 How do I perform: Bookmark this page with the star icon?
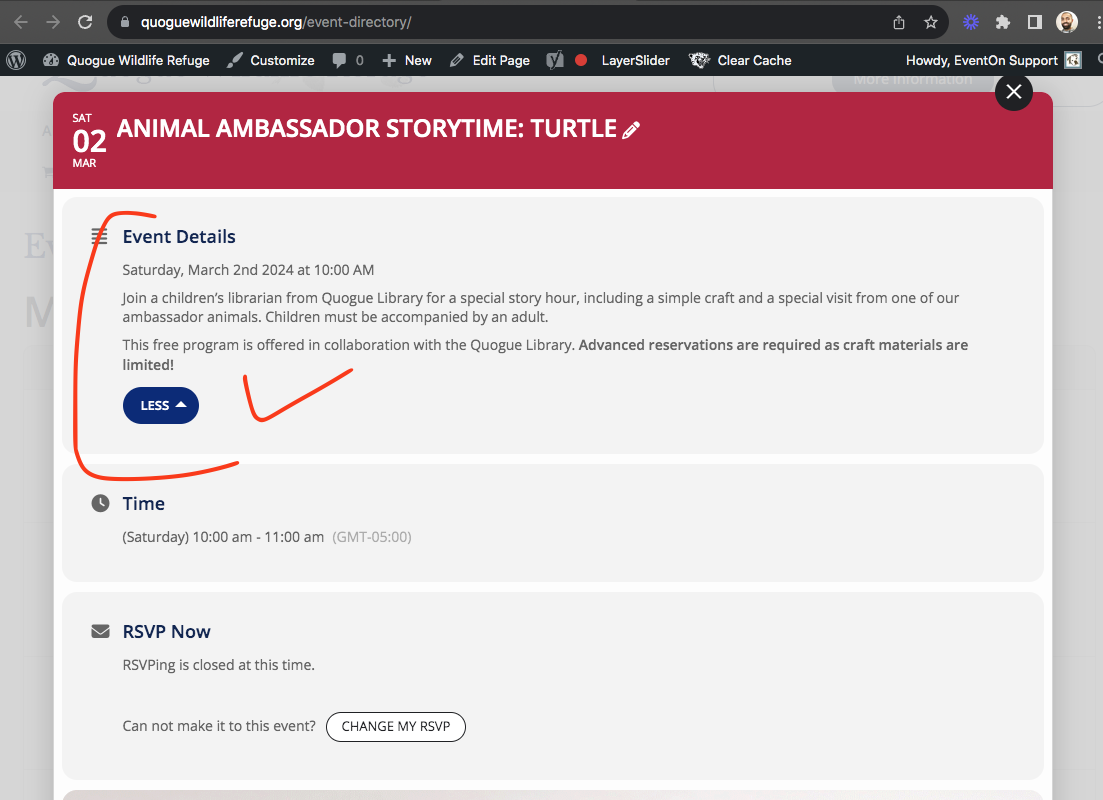click(931, 23)
